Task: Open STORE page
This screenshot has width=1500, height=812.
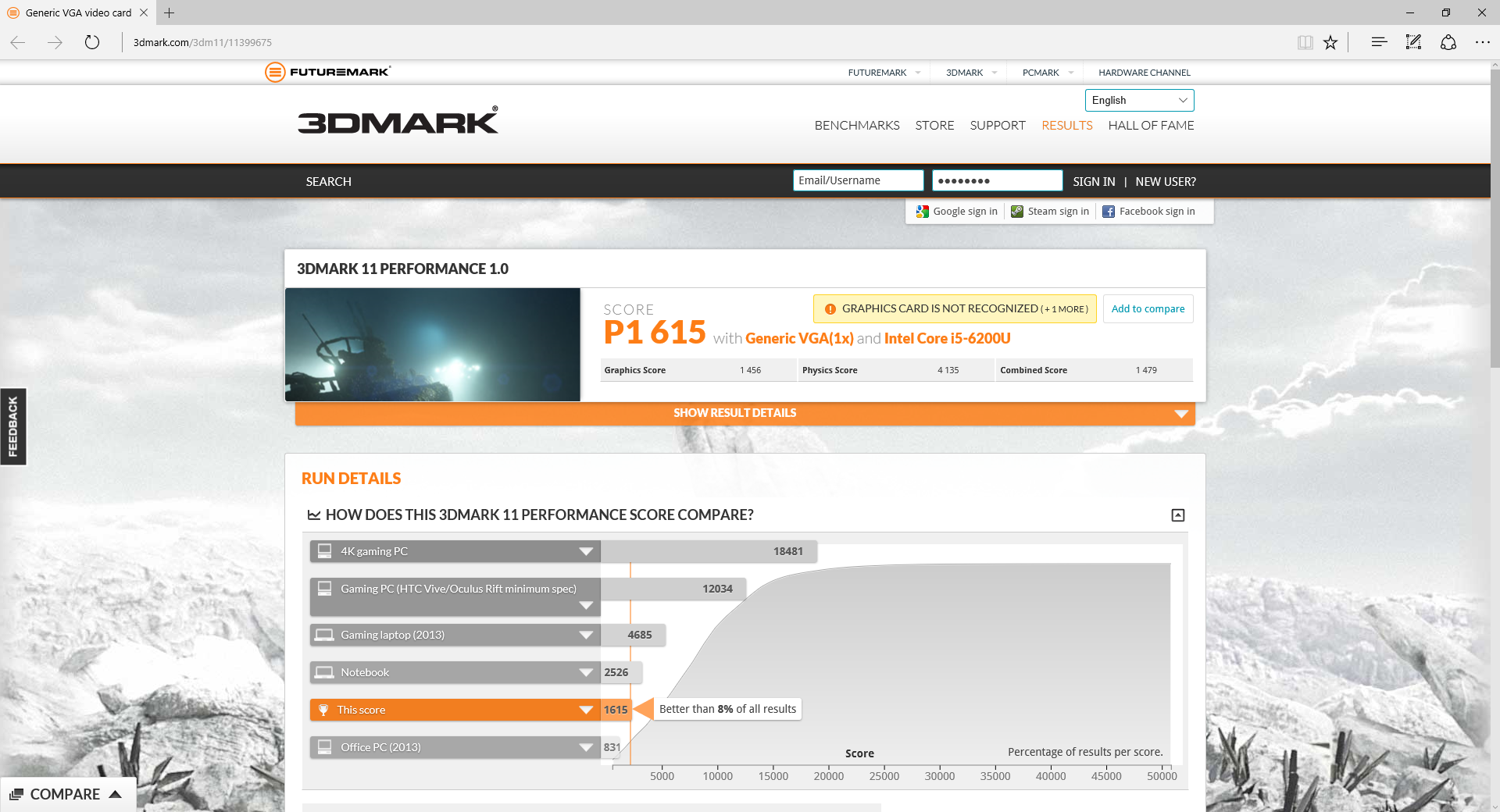Action: [934, 126]
